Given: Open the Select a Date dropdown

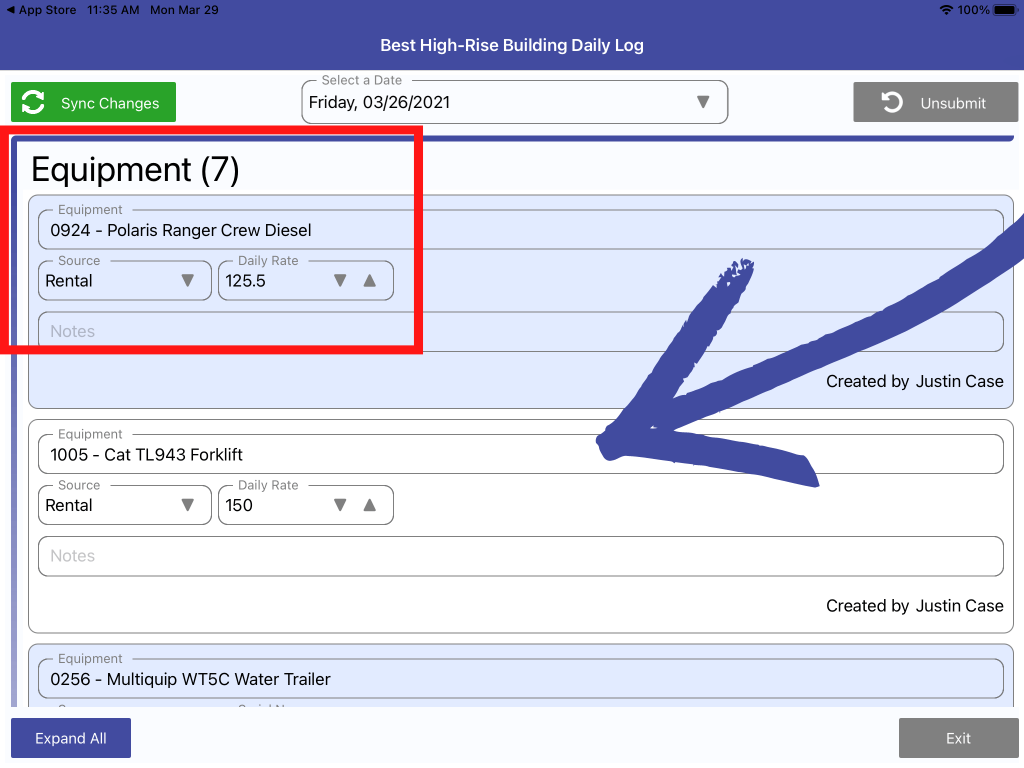Looking at the screenshot, I should [515, 103].
